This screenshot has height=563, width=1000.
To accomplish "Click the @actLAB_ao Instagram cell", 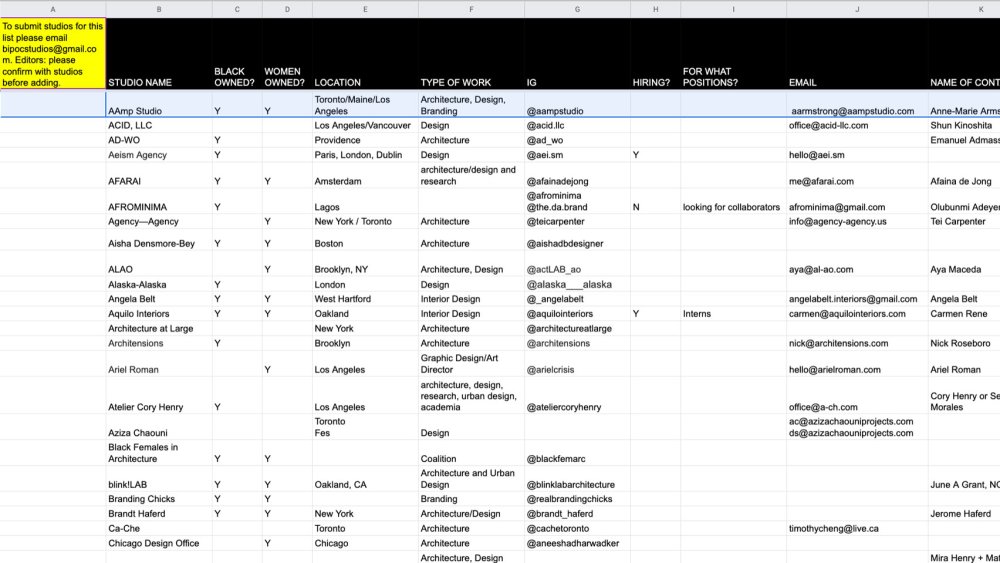I will [x=577, y=264].
